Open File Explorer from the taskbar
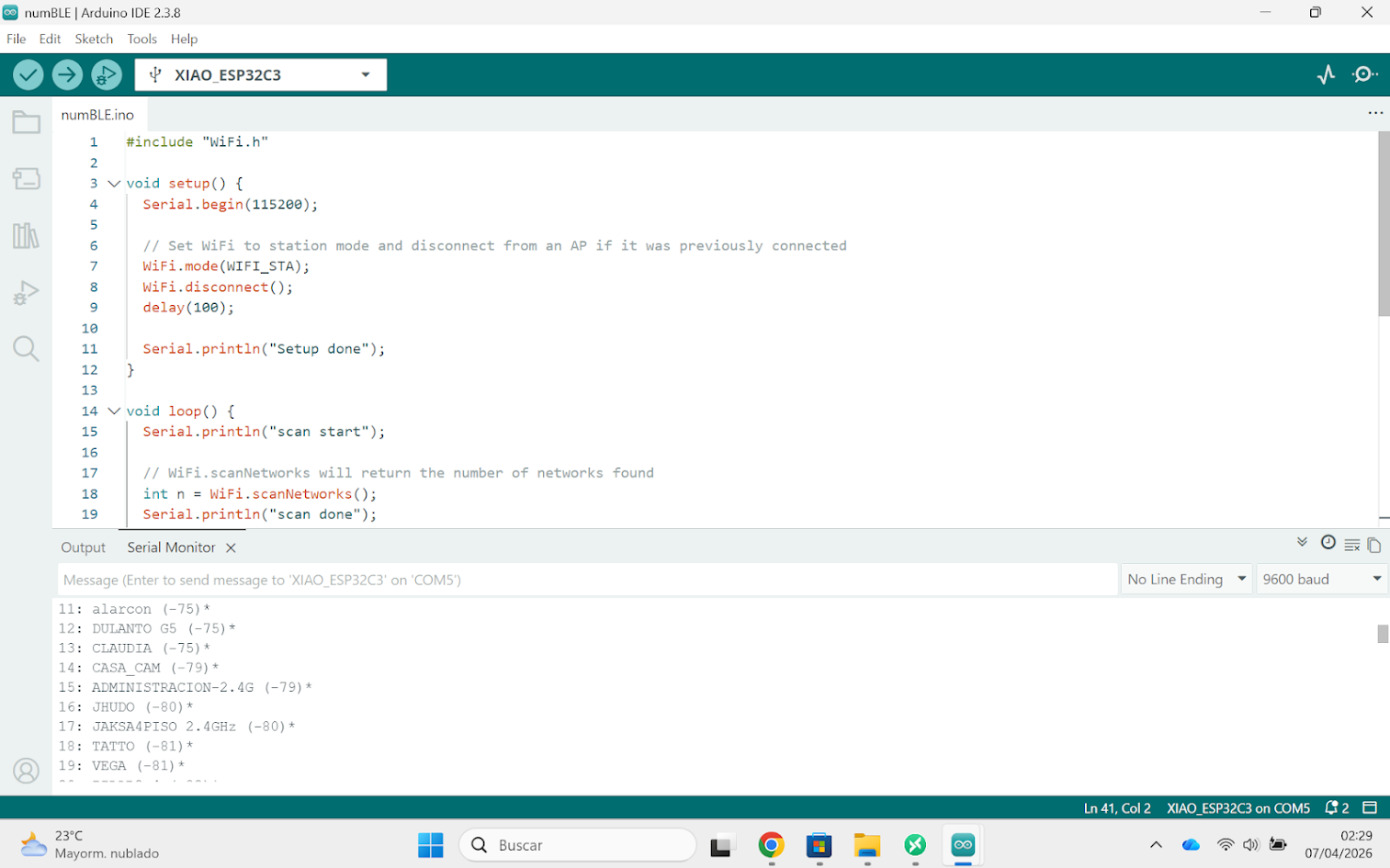Viewport: 1390px width, 868px height. click(x=866, y=845)
